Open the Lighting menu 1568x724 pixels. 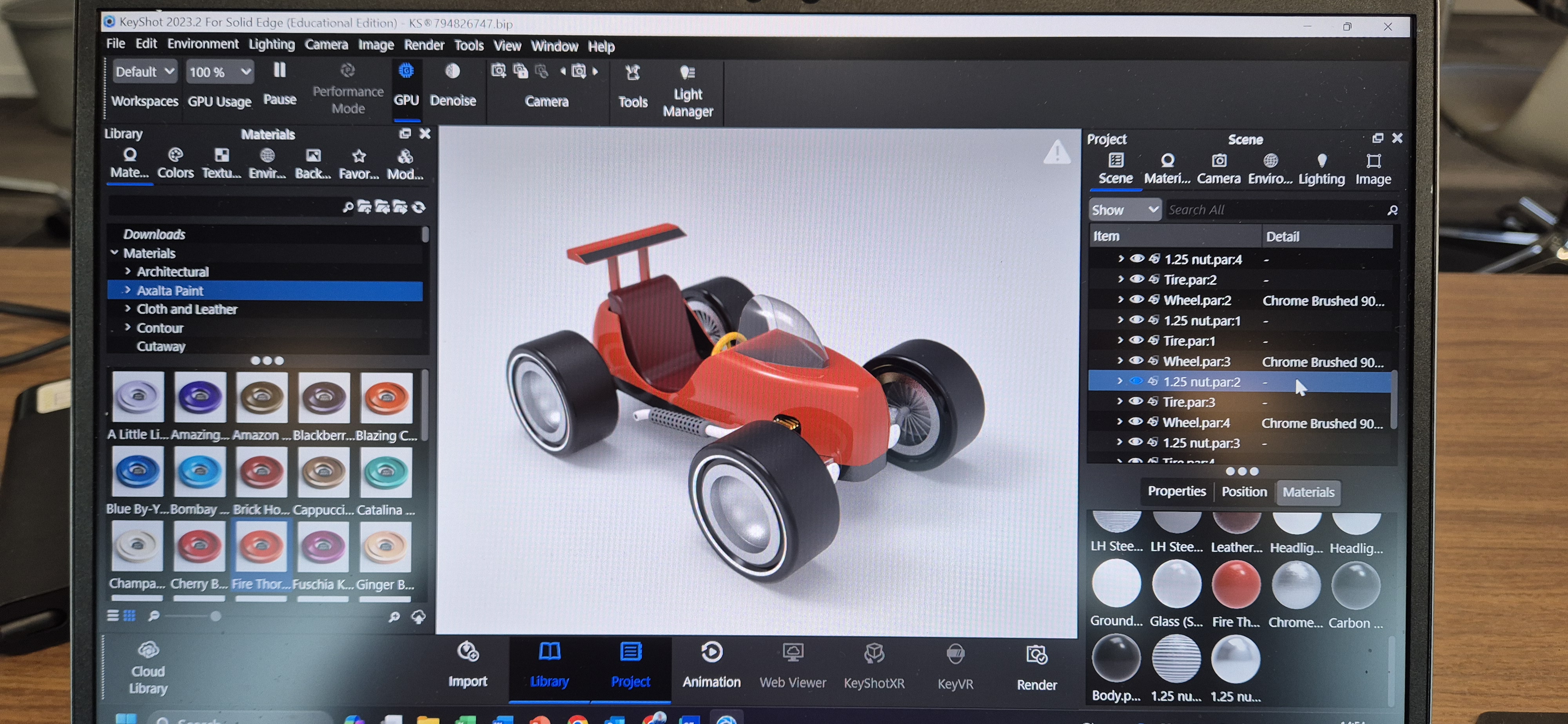(x=272, y=44)
